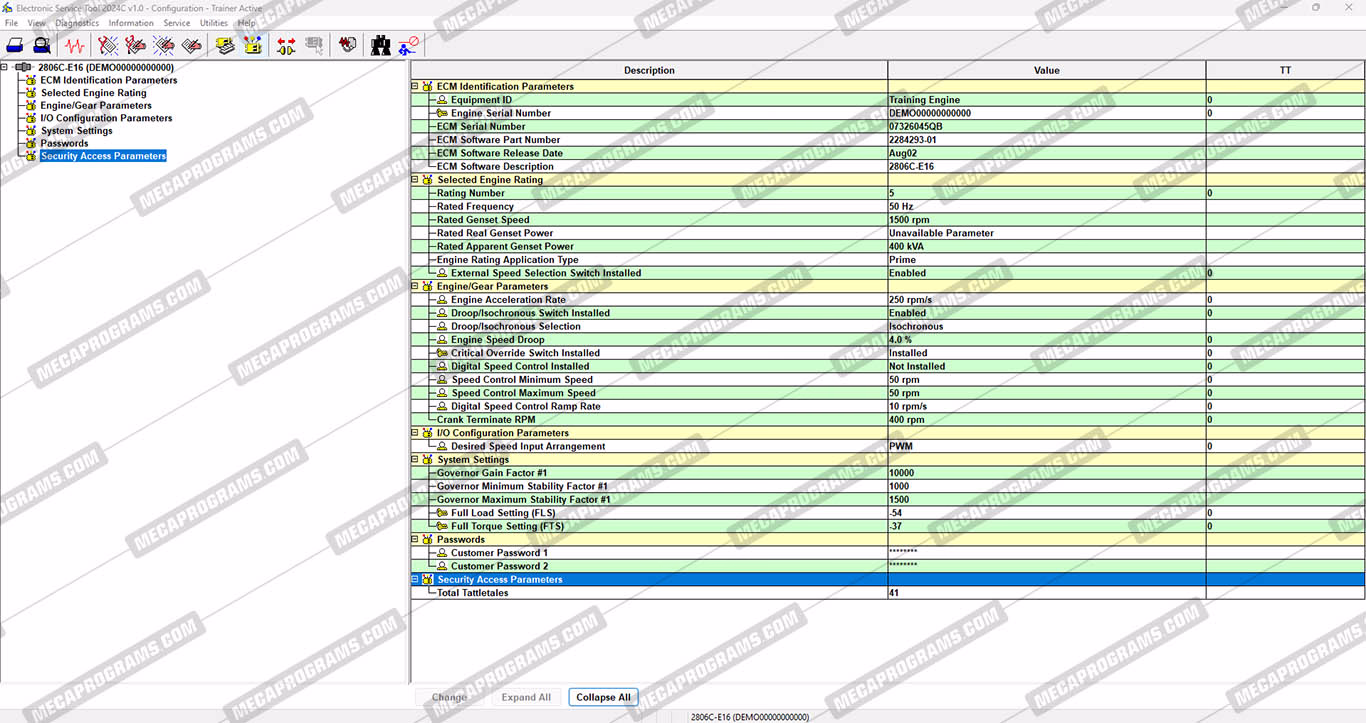Image resolution: width=1366 pixels, height=723 pixels.
Task: Collapse the Security Access Parameters table group
Action: 415,580
